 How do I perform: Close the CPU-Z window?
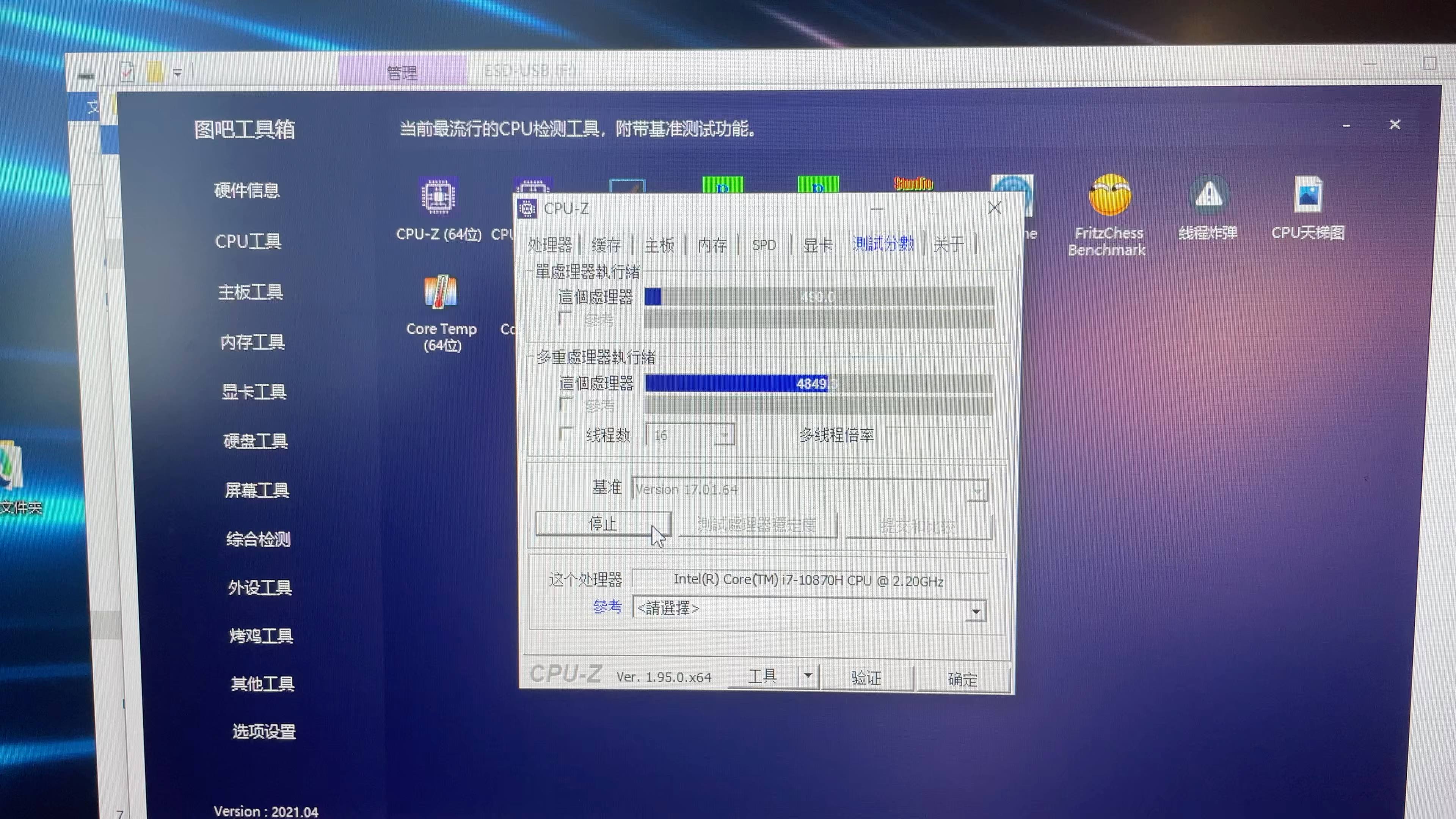pyautogui.click(x=995, y=208)
